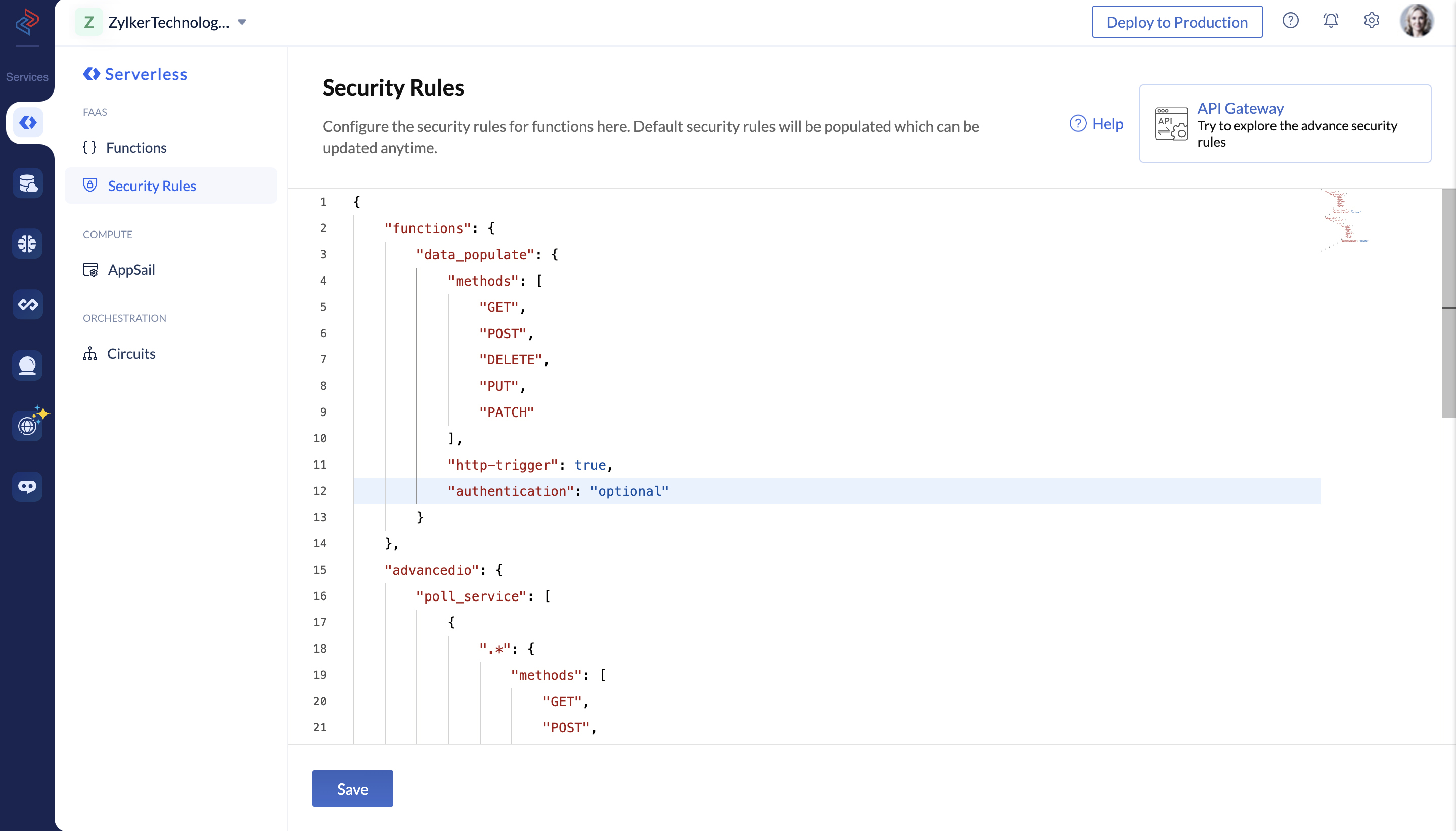Toggle authentication value on line 12
1456x831 pixels.
[x=629, y=490]
